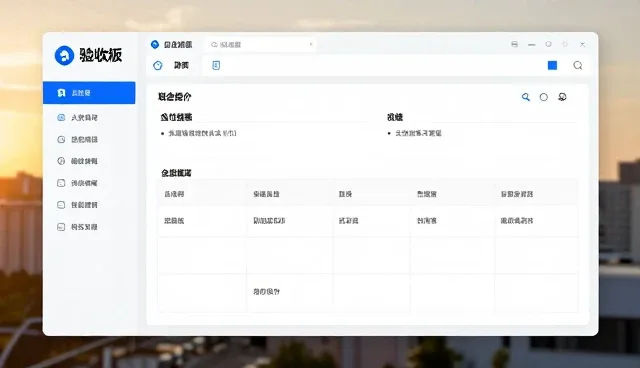Click the title bar search field with the cloud icon
640x368 pixels.
click(x=261, y=44)
